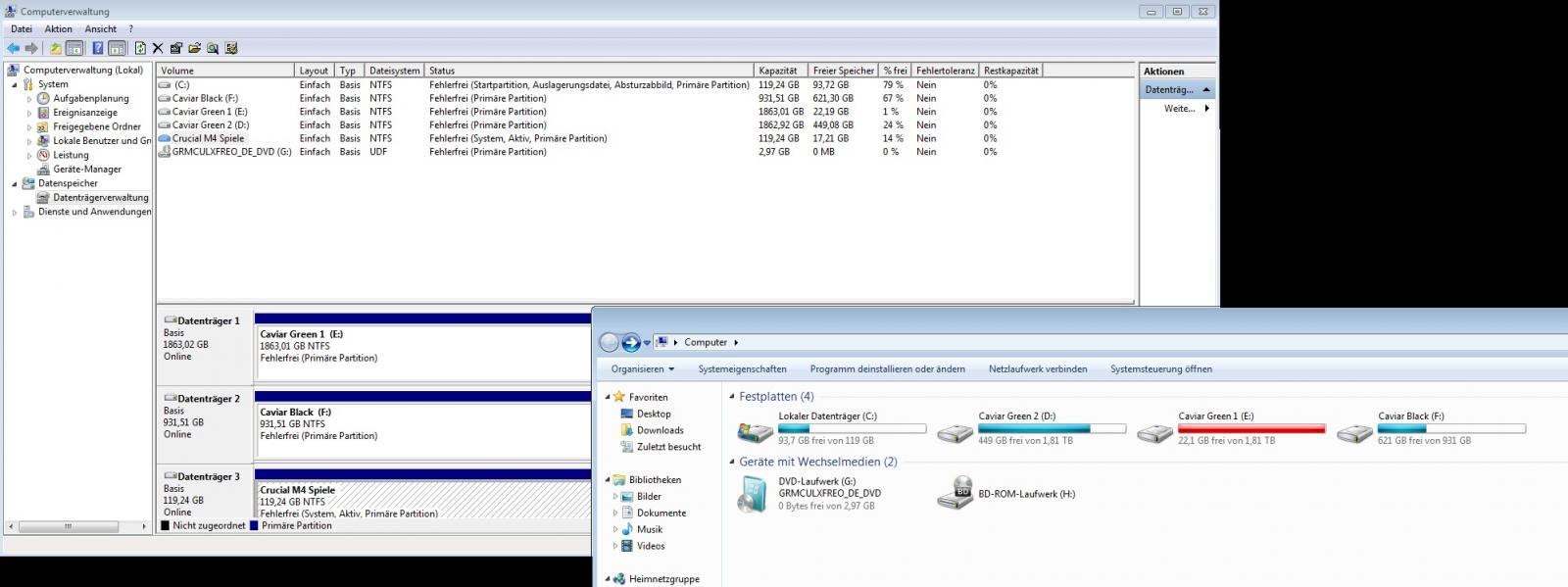This screenshot has width=1568, height=587.
Task: Collapse the Favoriten group in Explorer sidebar
Action: (x=608, y=397)
